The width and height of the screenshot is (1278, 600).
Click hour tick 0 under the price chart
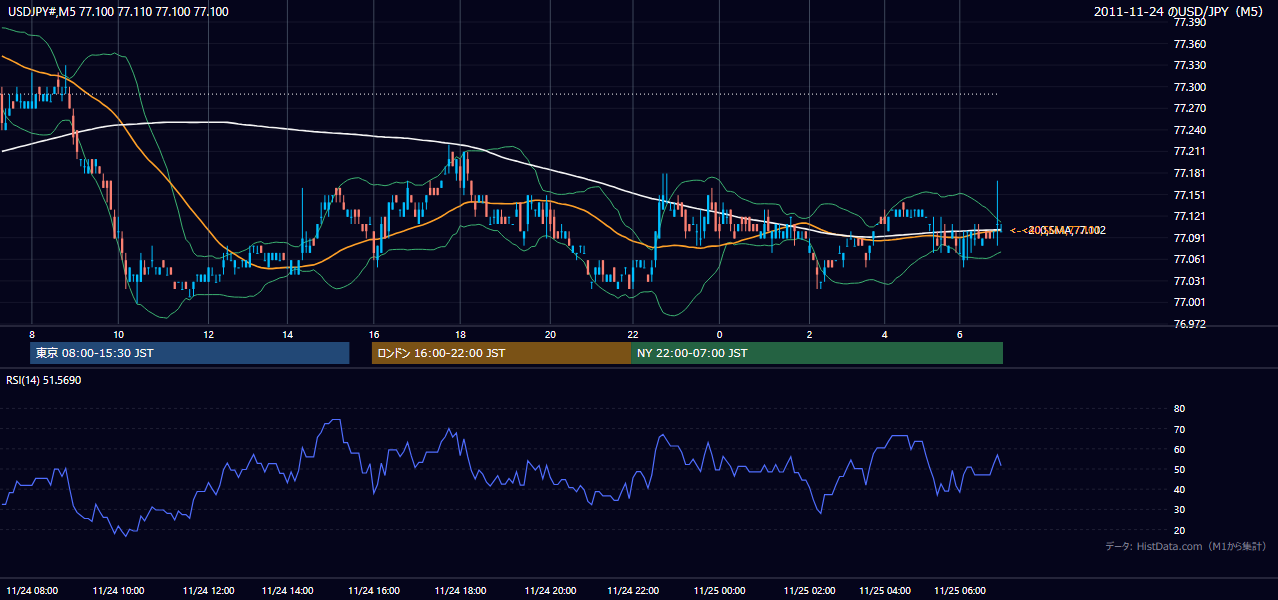[x=720, y=334]
